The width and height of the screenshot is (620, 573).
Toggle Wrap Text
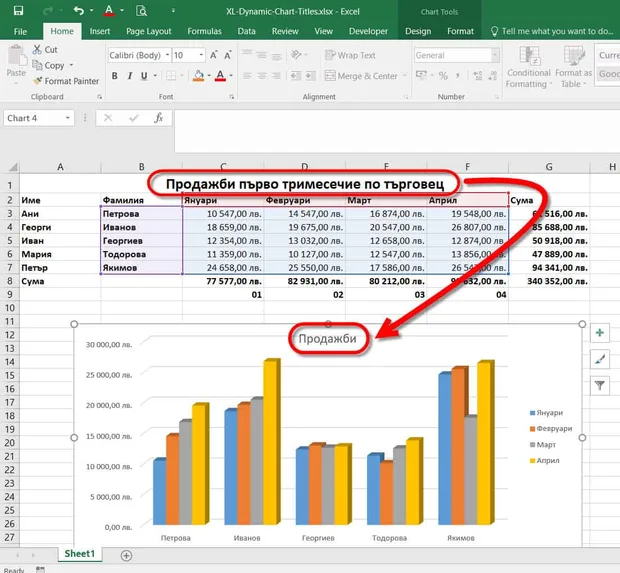pyautogui.click(x=350, y=55)
